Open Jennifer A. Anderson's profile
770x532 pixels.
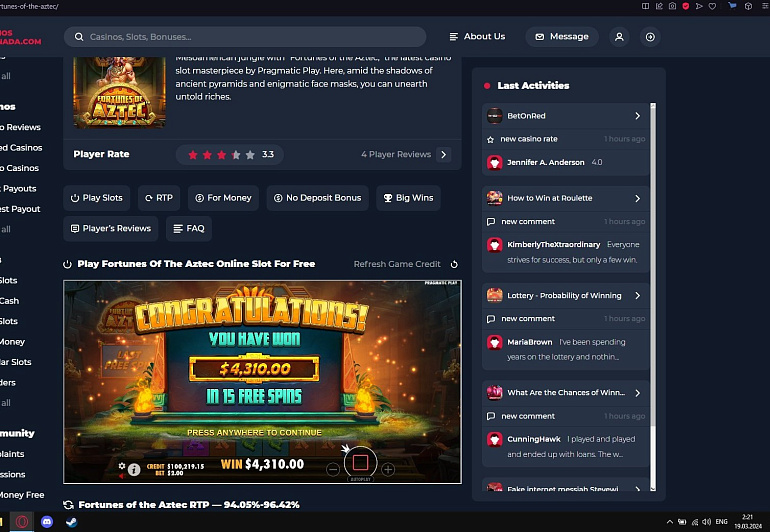click(x=546, y=162)
